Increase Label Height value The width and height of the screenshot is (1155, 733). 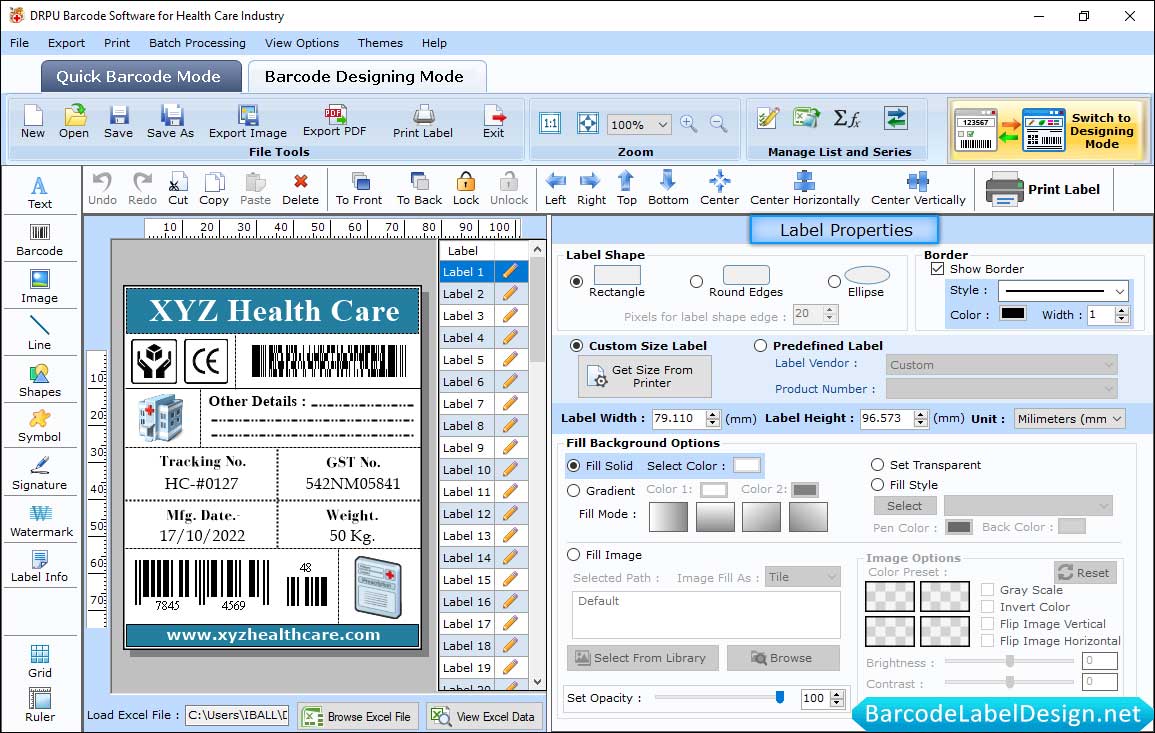[921, 415]
